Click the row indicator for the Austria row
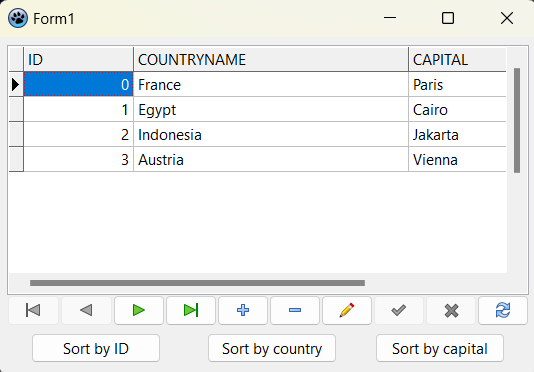Viewport: 534px width, 372px height. tap(16, 159)
